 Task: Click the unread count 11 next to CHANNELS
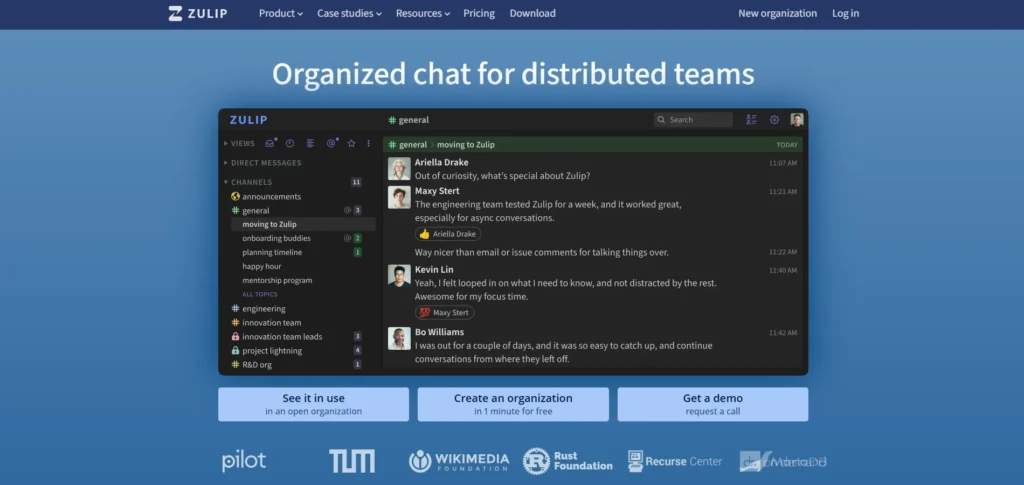tap(356, 182)
